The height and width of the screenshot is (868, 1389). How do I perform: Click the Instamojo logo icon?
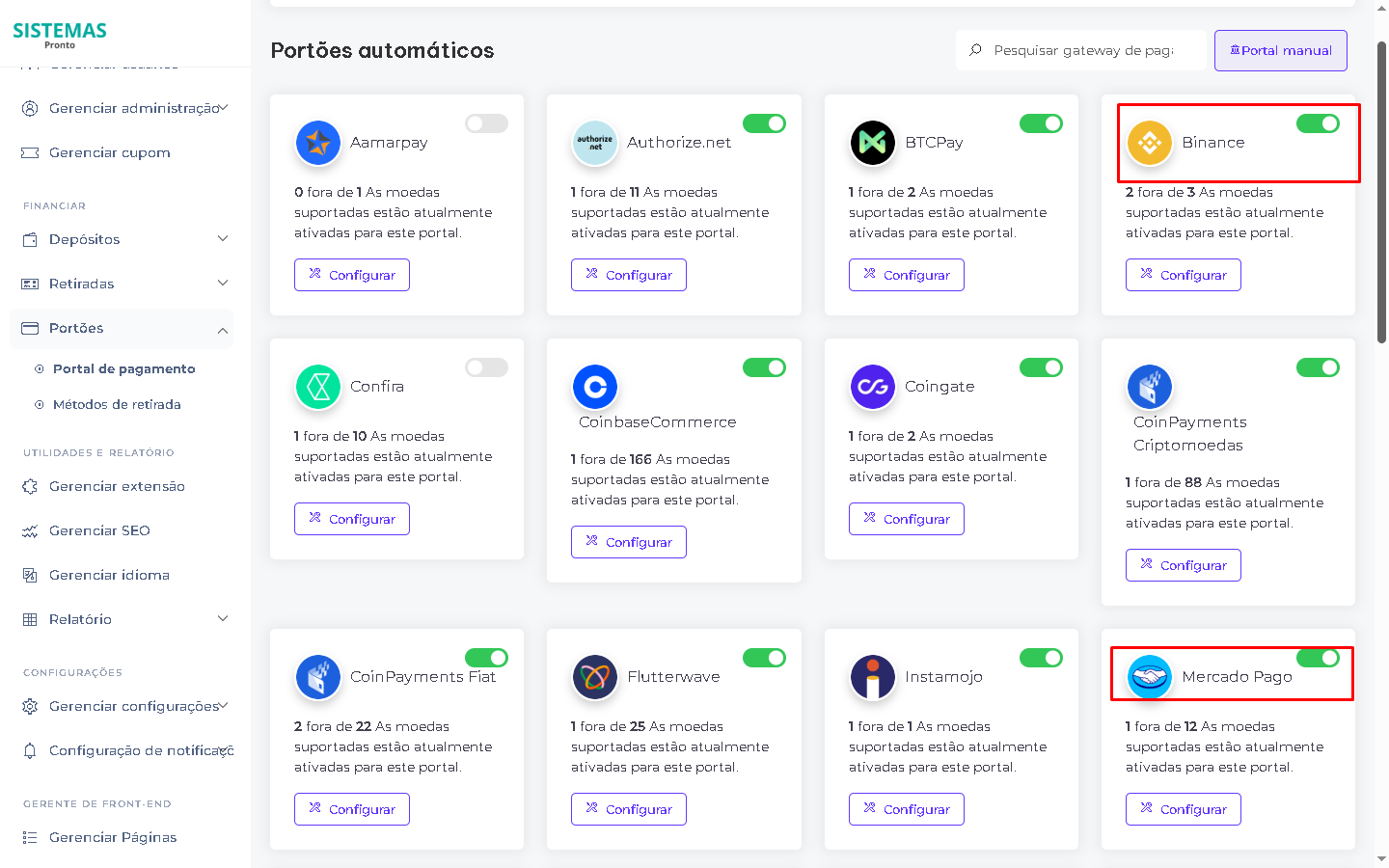coord(873,677)
